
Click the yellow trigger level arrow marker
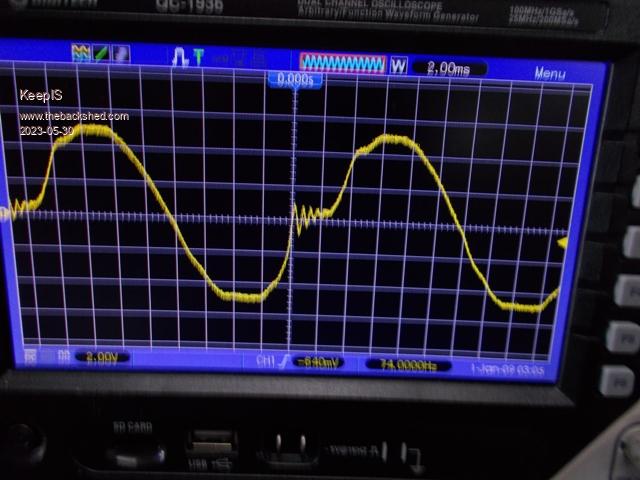click(x=562, y=242)
